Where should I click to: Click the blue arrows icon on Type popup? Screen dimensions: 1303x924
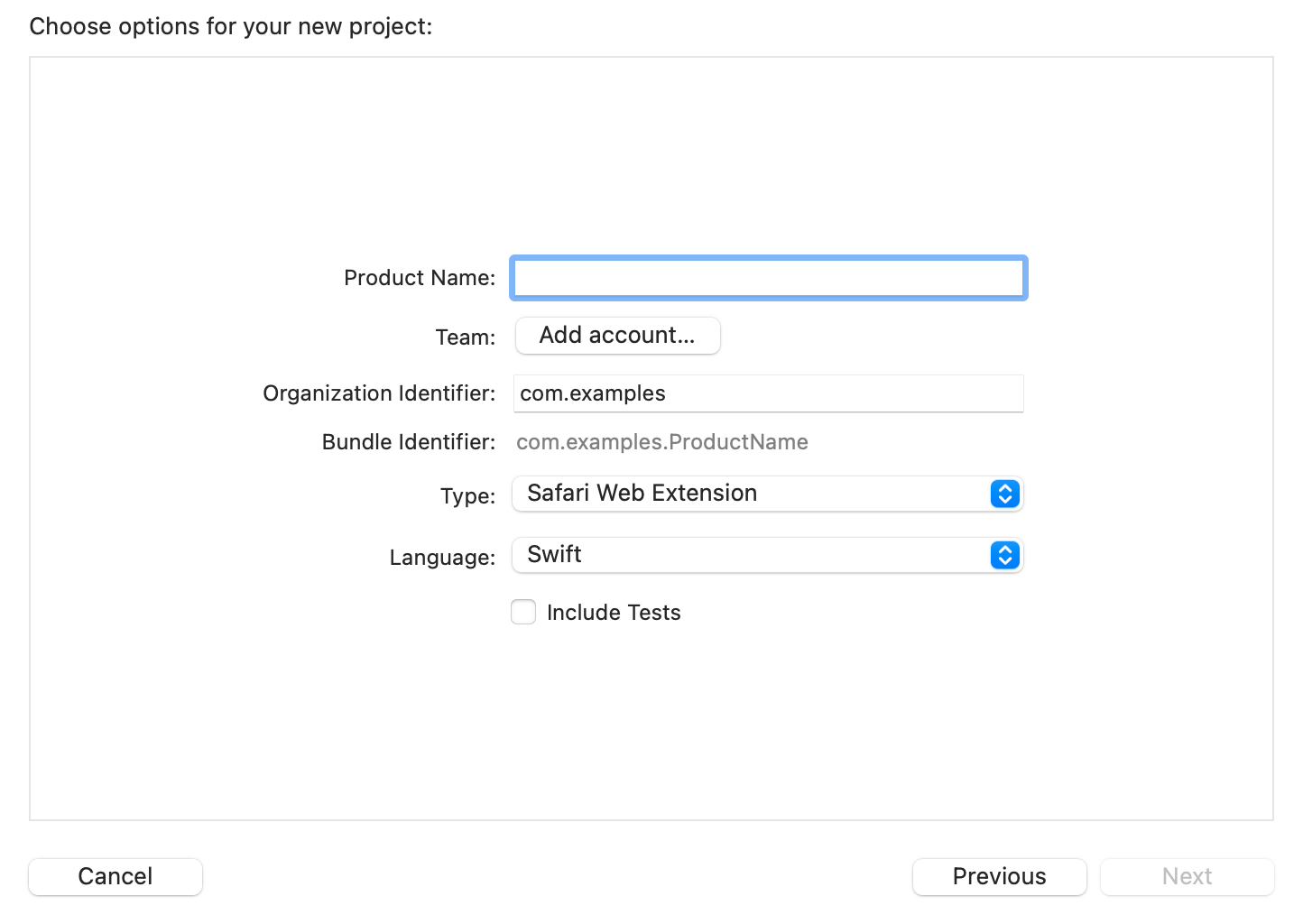1004,494
